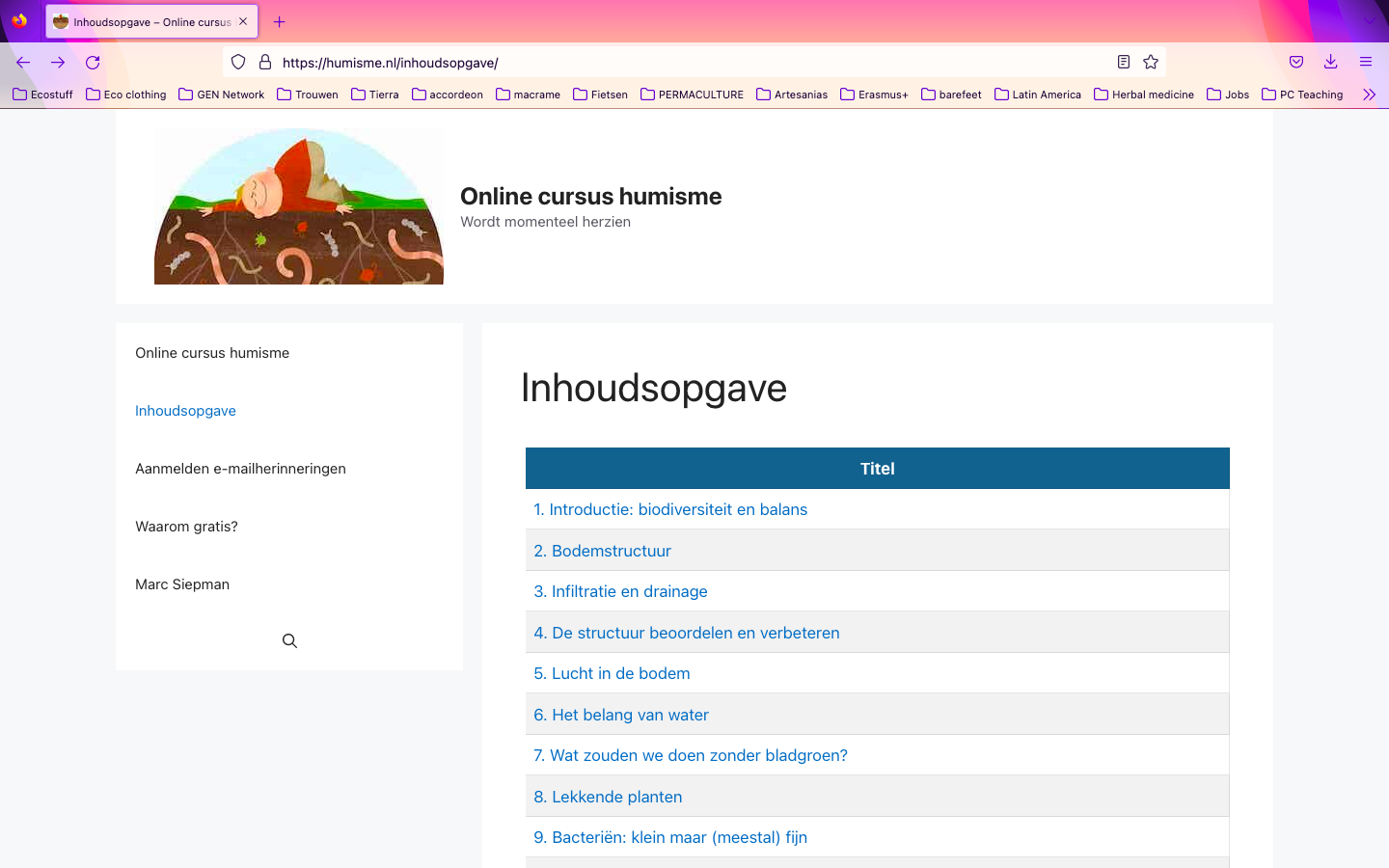Open Aanmelden e-mailherinneringen page
The width and height of the screenshot is (1389, 868).
[240, 469]
